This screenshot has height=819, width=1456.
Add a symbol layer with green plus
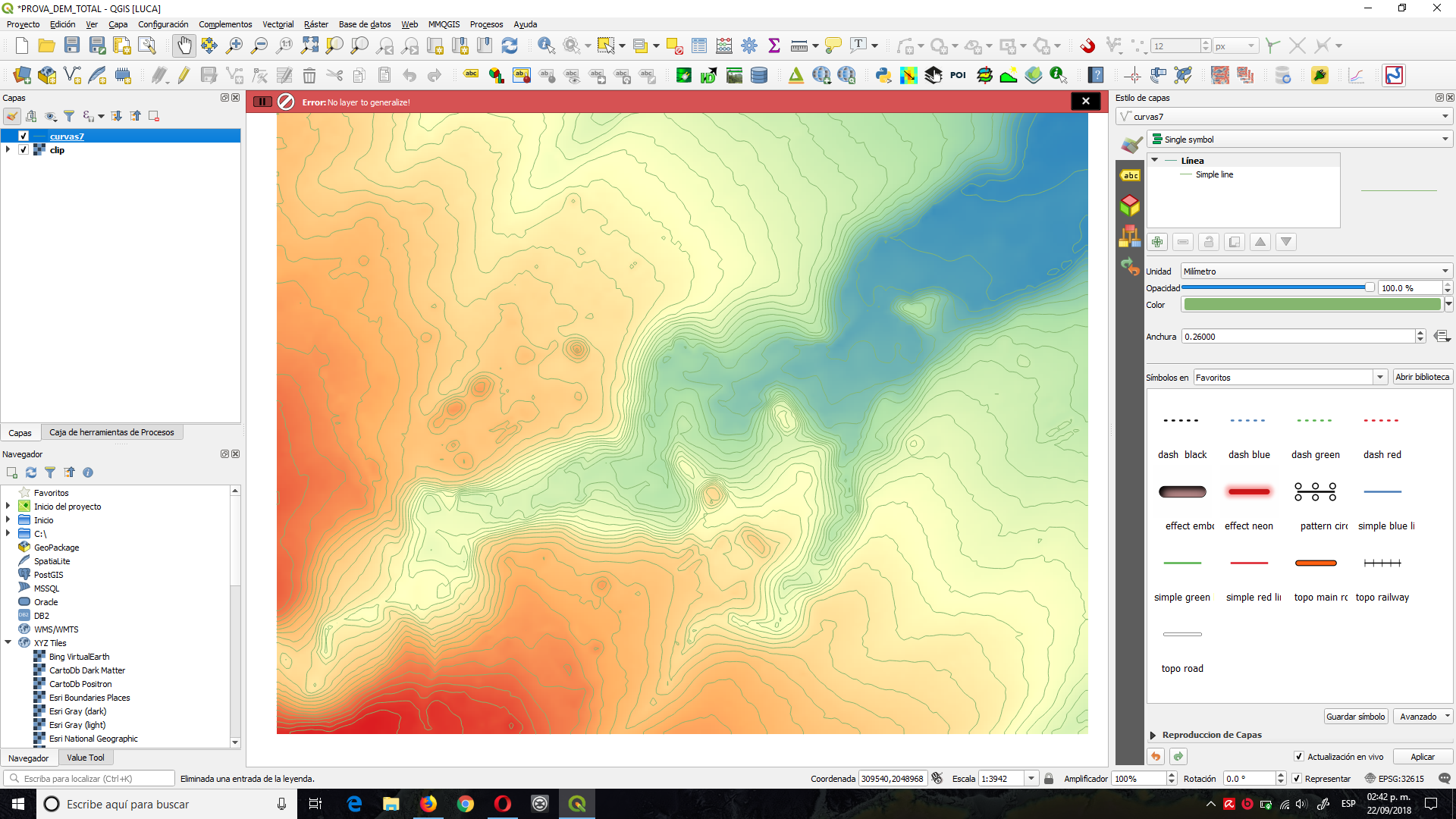[1157, 242]
